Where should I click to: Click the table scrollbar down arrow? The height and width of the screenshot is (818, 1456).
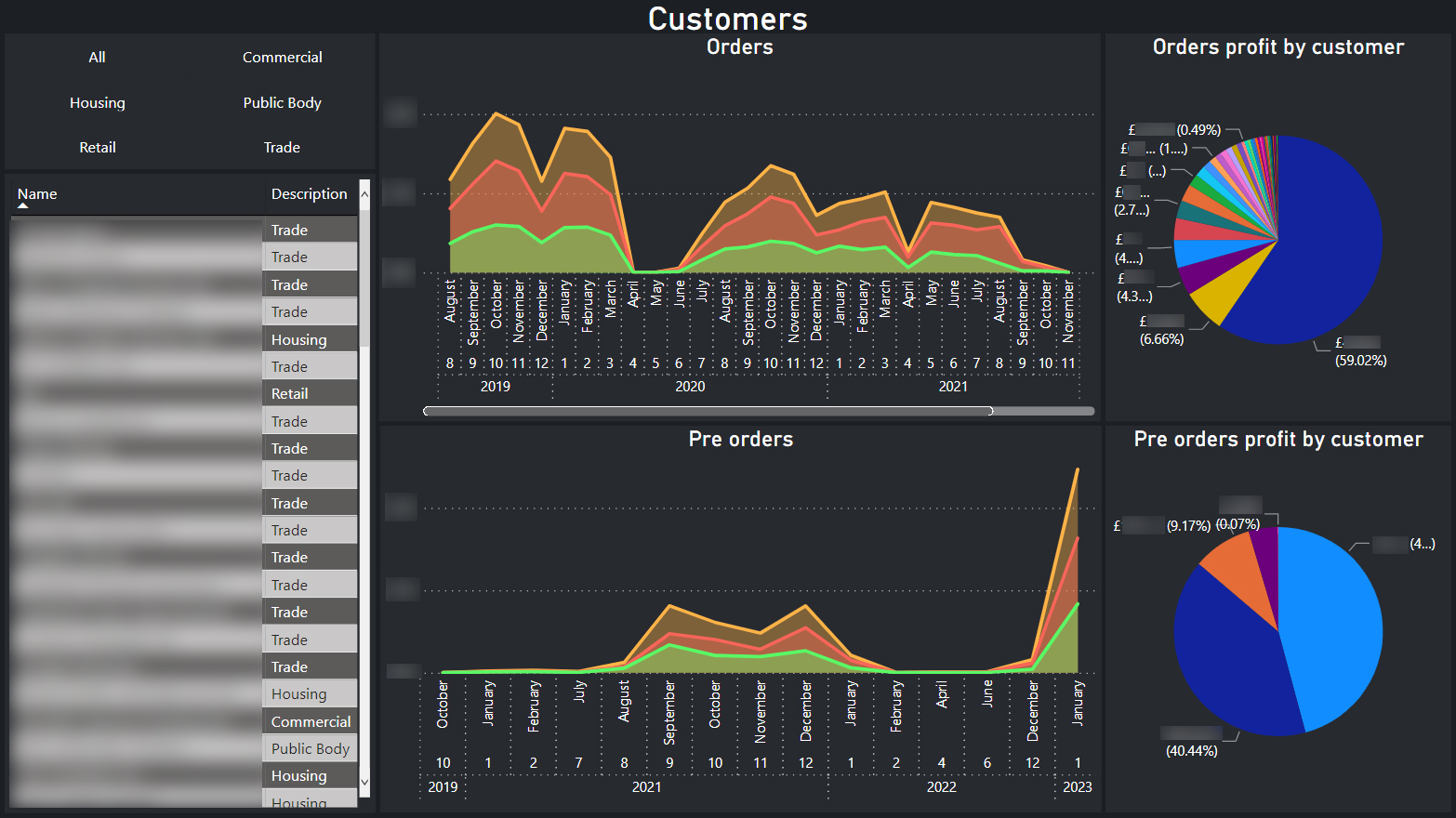364,783
